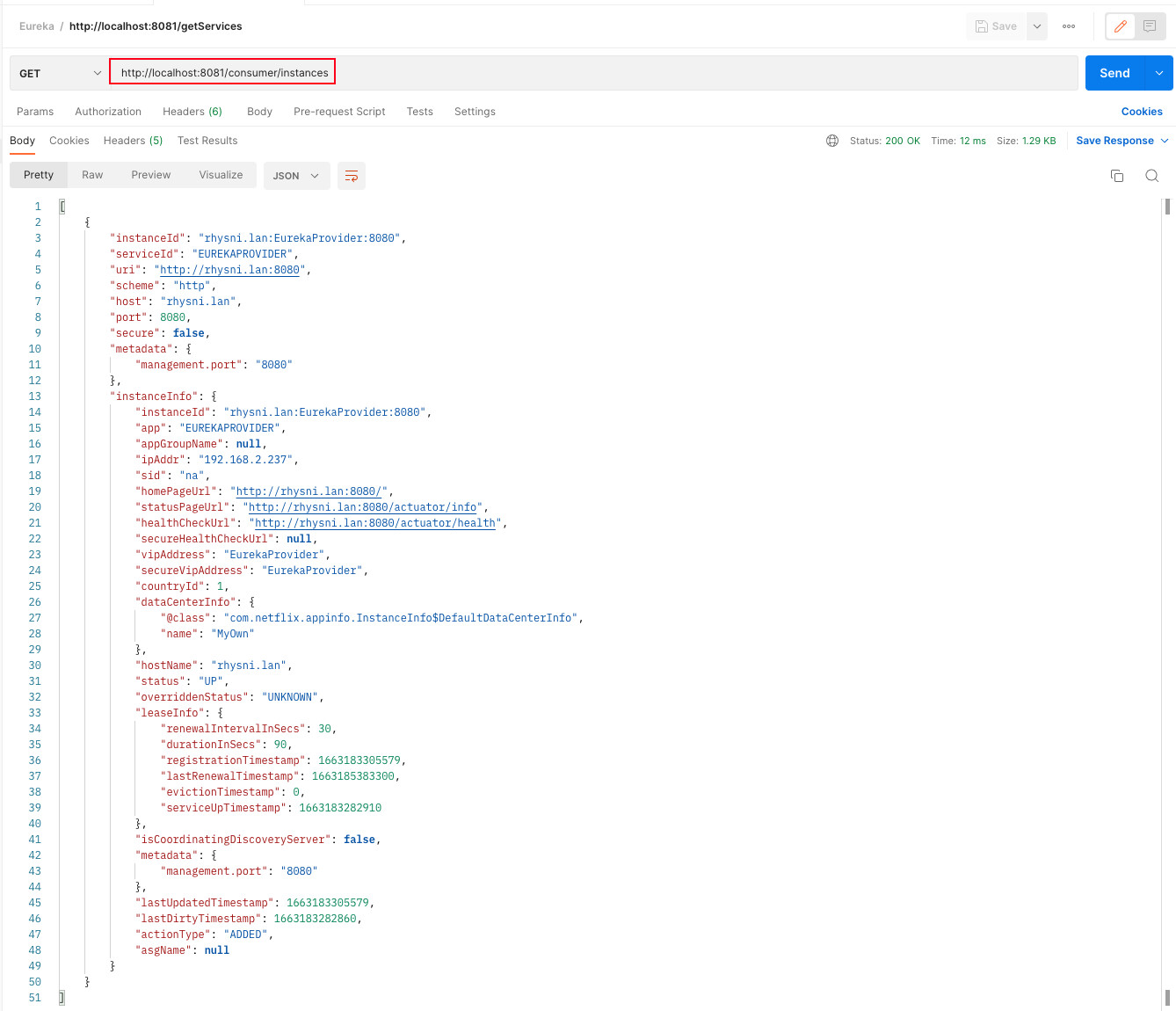Open the Pre-request Script tab
The height and width of the screenshot is (1011, 1176).
(339, 112)
